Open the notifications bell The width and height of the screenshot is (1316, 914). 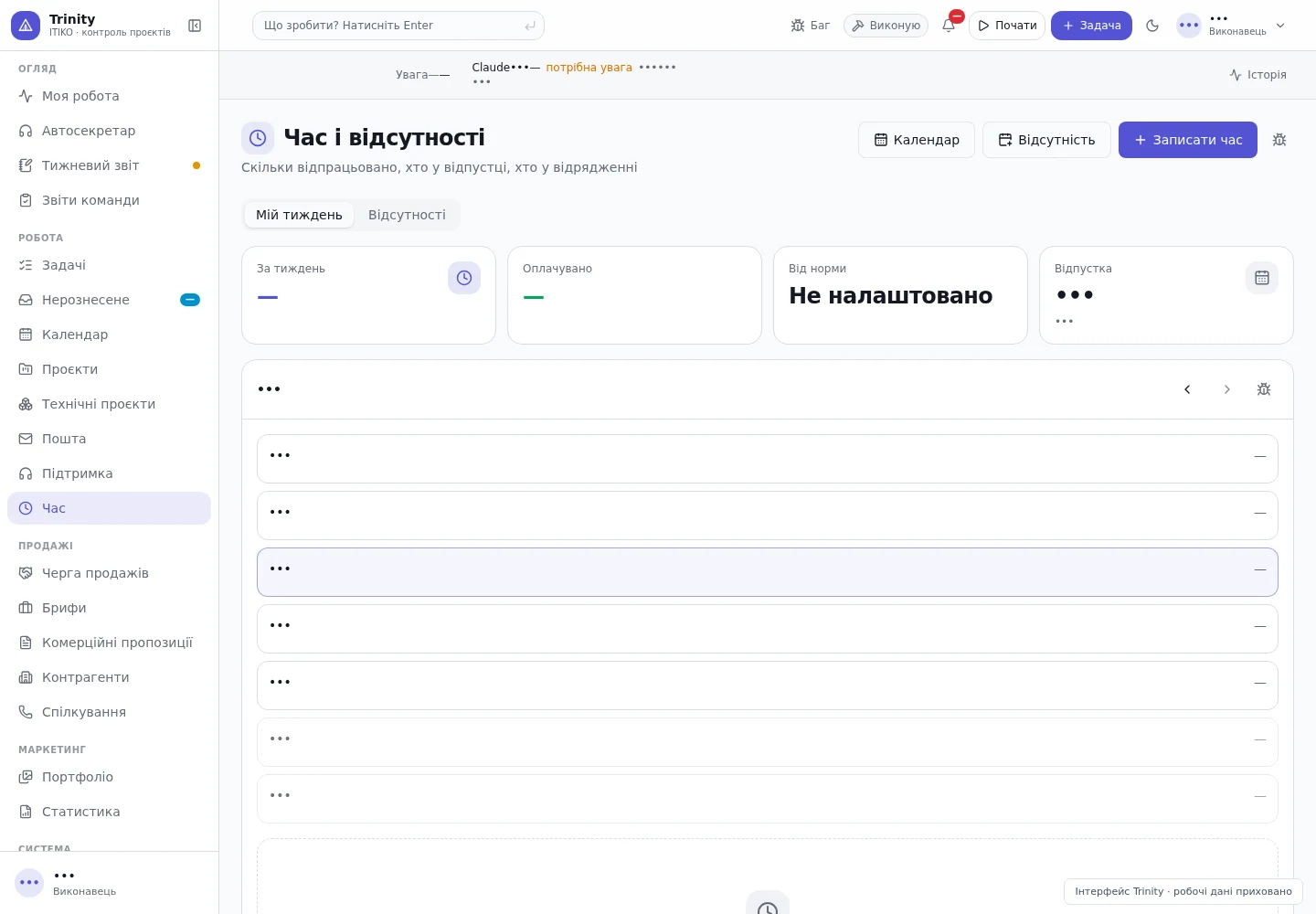pos(949,26)
